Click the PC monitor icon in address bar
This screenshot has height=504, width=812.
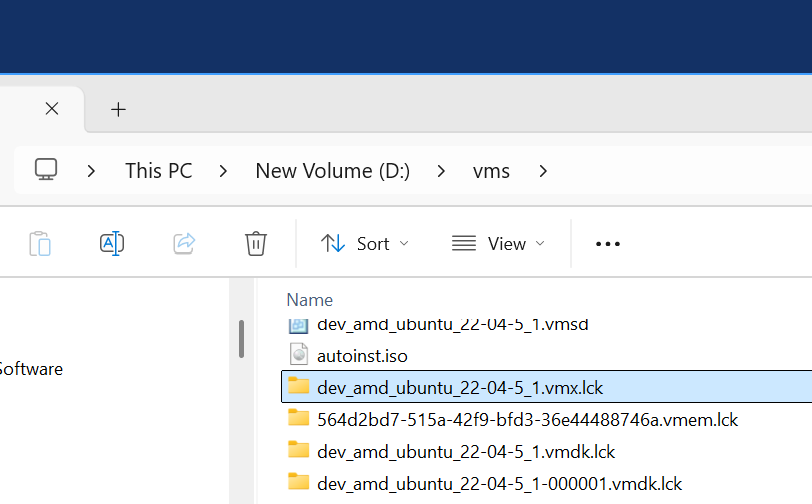coord(46,169)
